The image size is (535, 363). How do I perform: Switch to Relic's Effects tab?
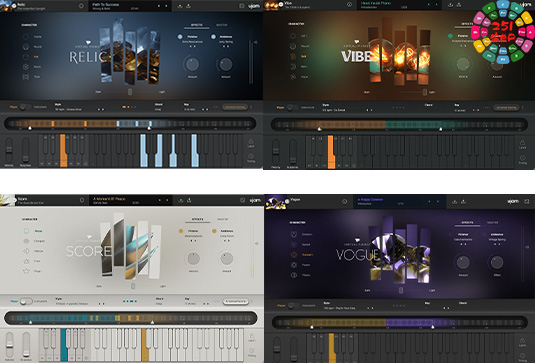(x=197, y=25)
